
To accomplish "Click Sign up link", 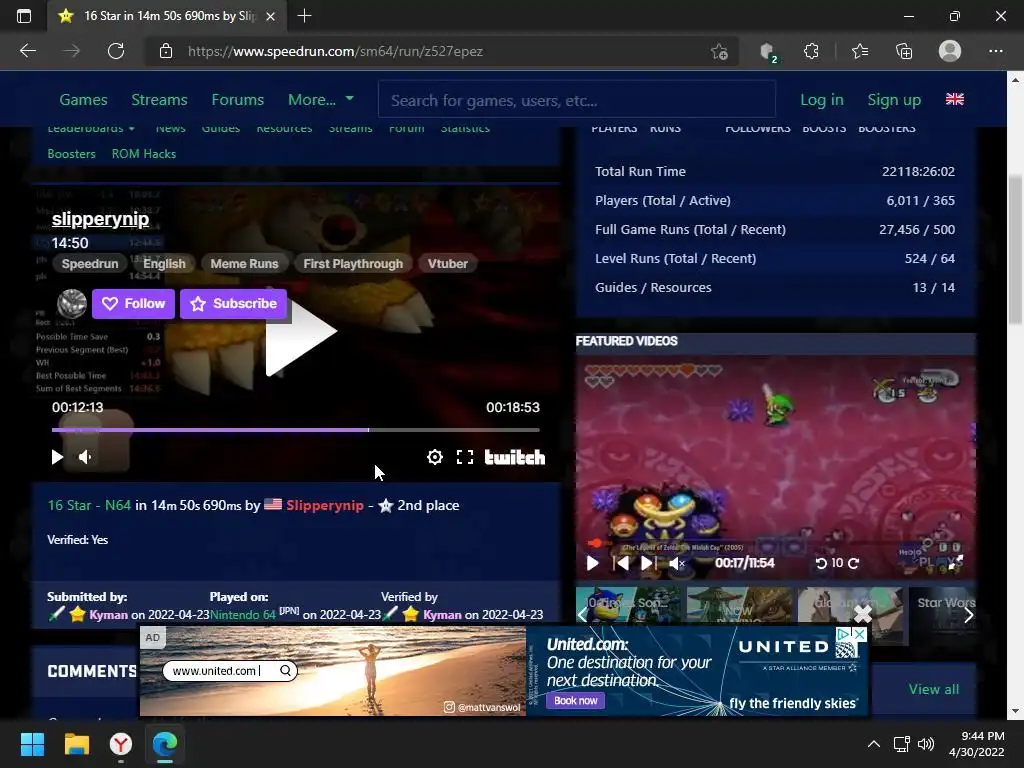I will pos(894,100).
